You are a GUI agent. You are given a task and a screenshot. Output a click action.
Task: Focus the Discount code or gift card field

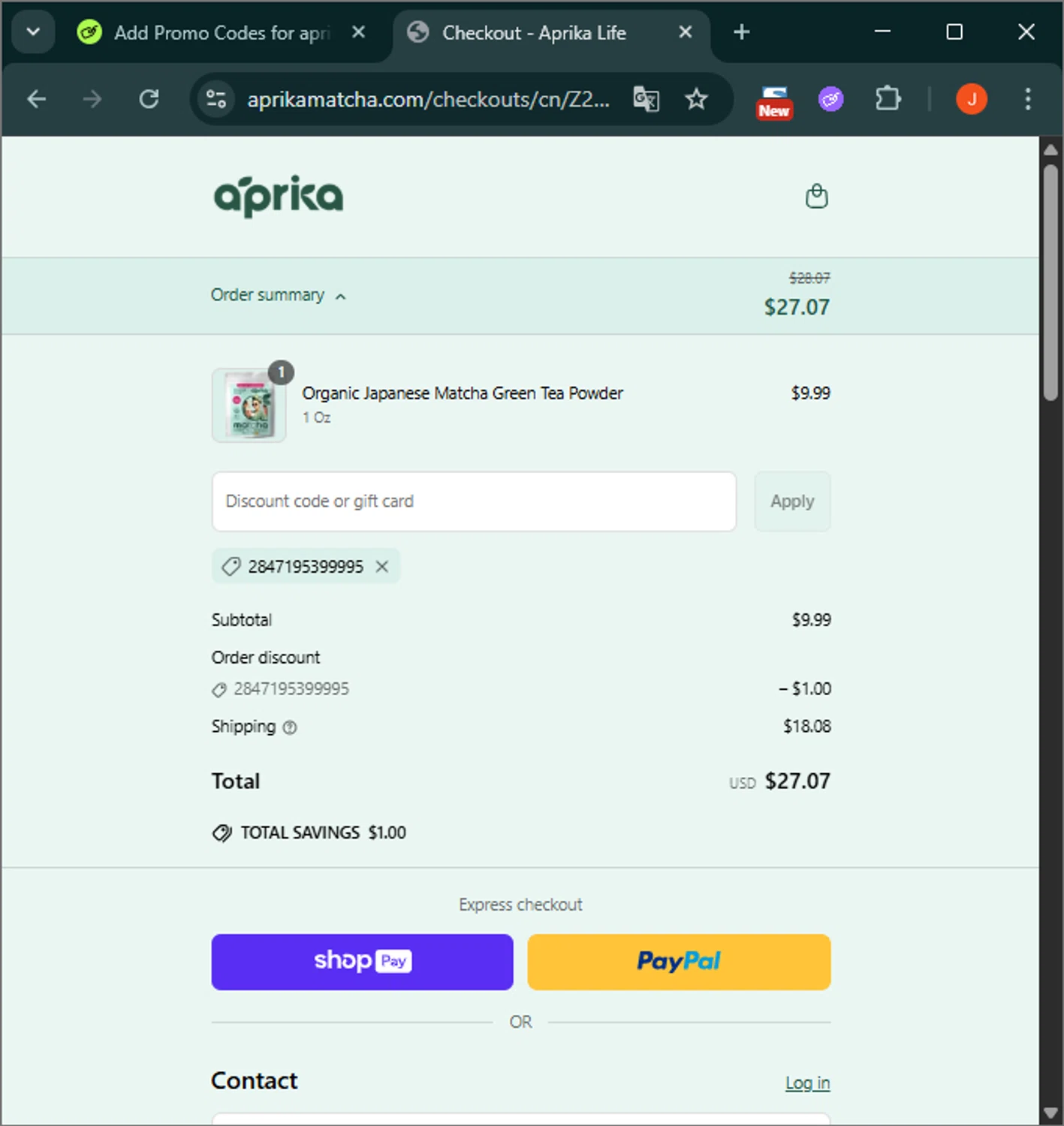tap(474, 501)
